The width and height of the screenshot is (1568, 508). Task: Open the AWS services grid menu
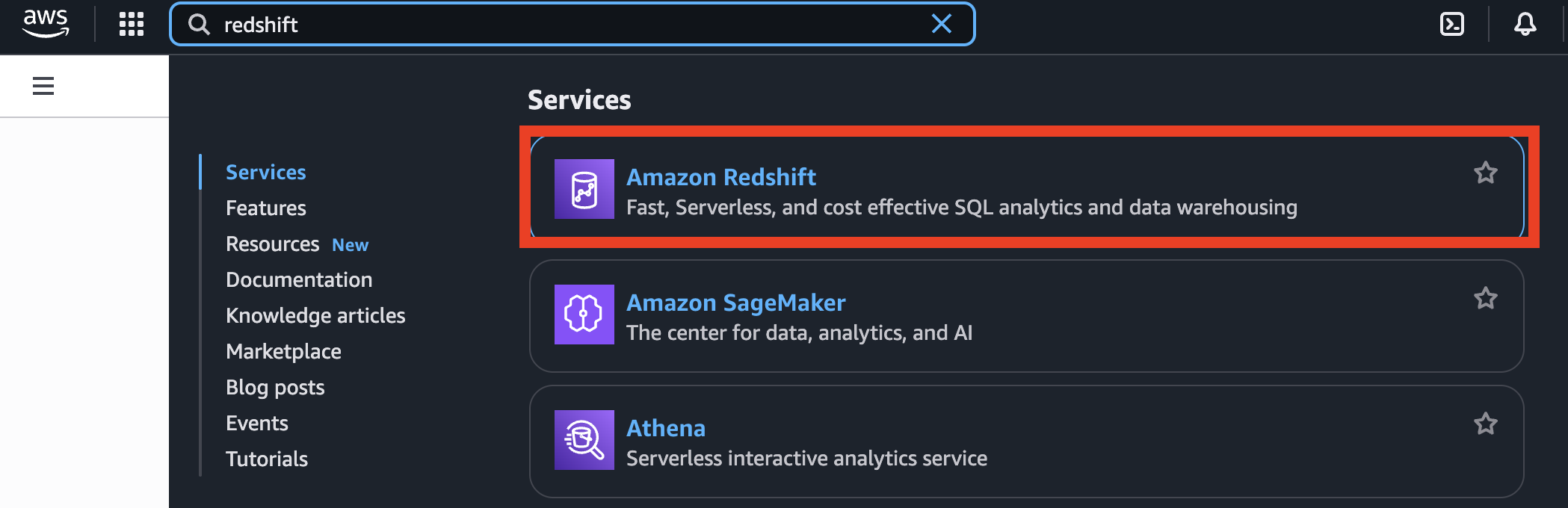(132, 24)
